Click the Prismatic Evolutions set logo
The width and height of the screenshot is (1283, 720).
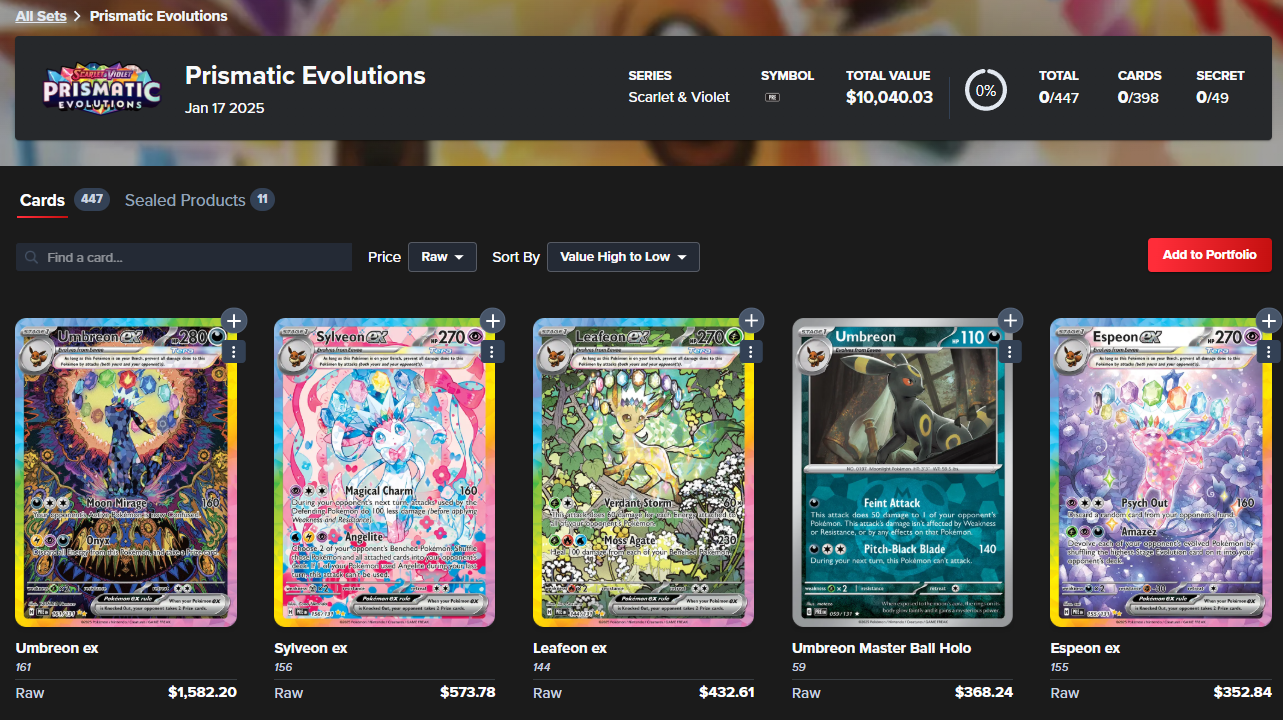point(101,89)
